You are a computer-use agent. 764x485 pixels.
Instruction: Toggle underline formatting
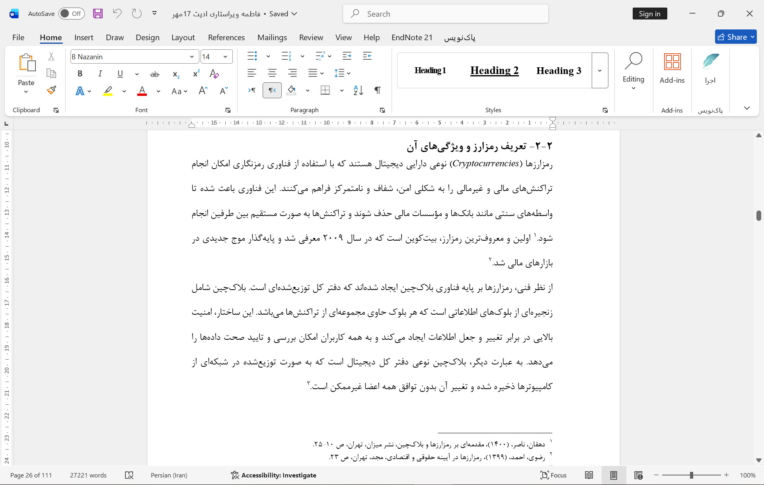(120, 74)
